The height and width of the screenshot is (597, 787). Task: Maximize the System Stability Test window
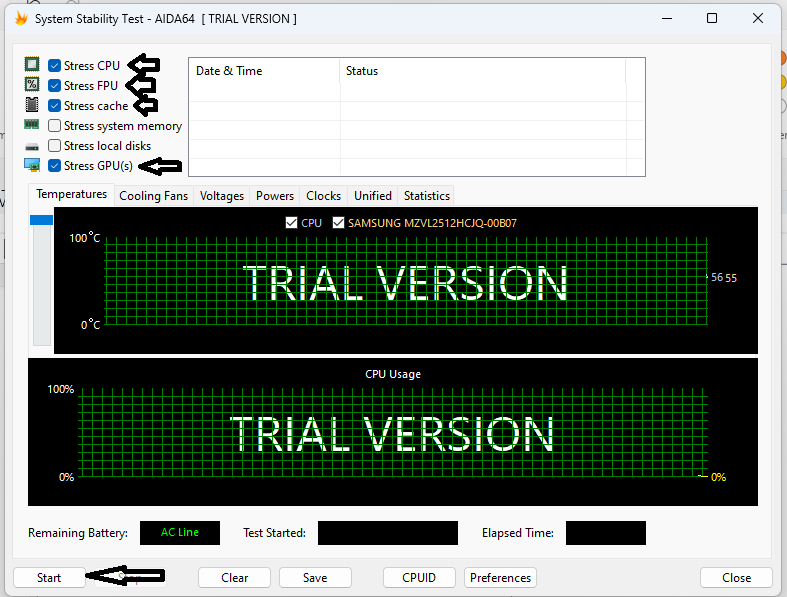pos(712,19)
